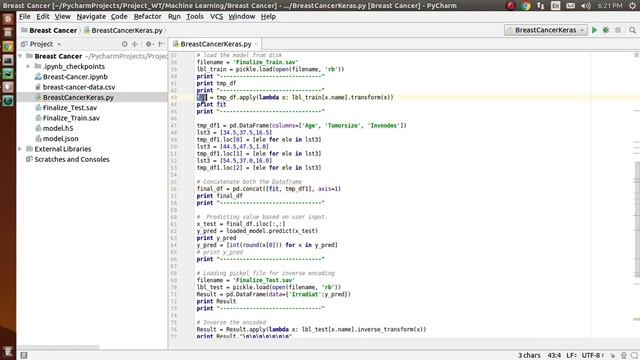Click the 43:4 line column indicator

pos(554,356)
